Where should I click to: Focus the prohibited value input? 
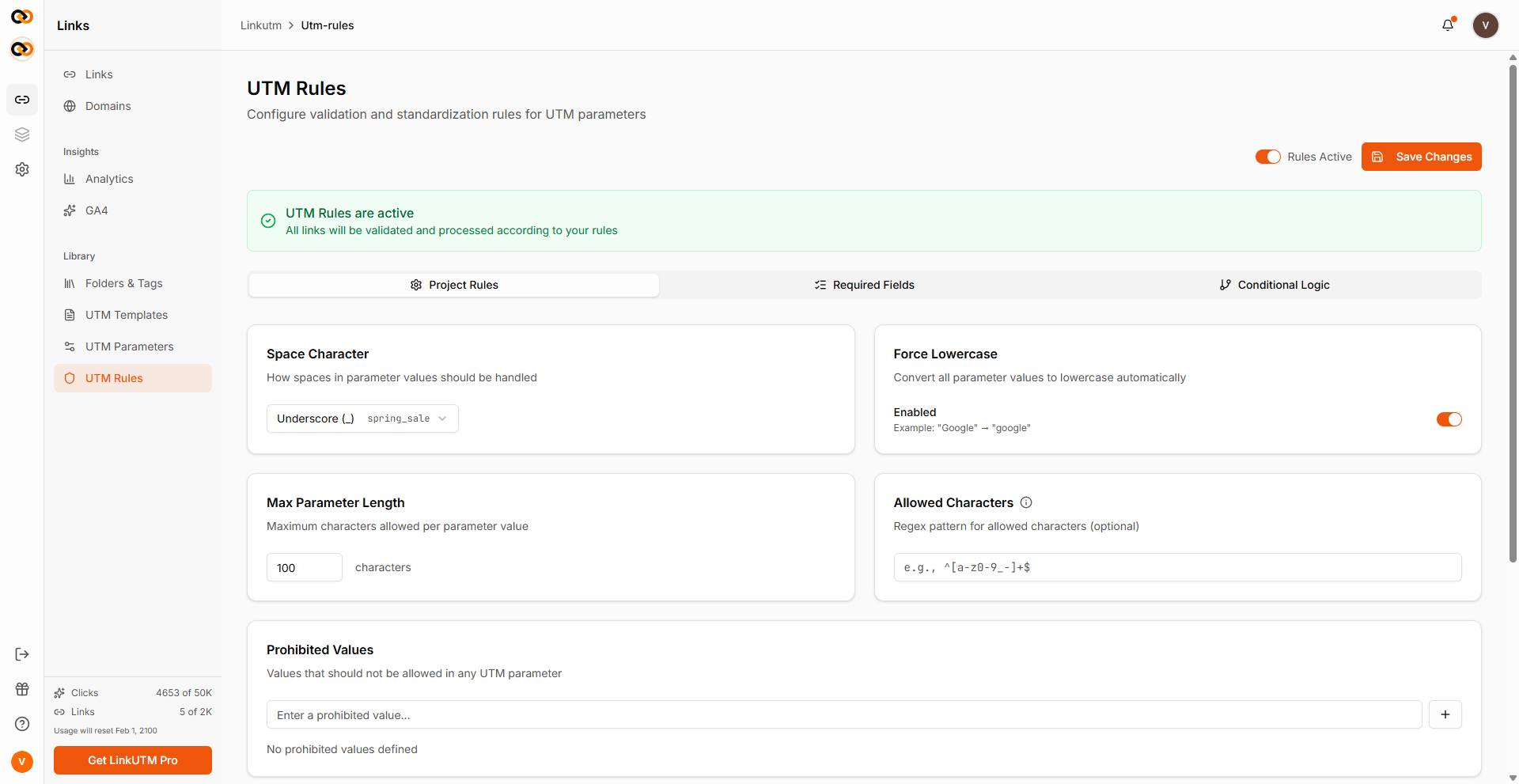844,714
